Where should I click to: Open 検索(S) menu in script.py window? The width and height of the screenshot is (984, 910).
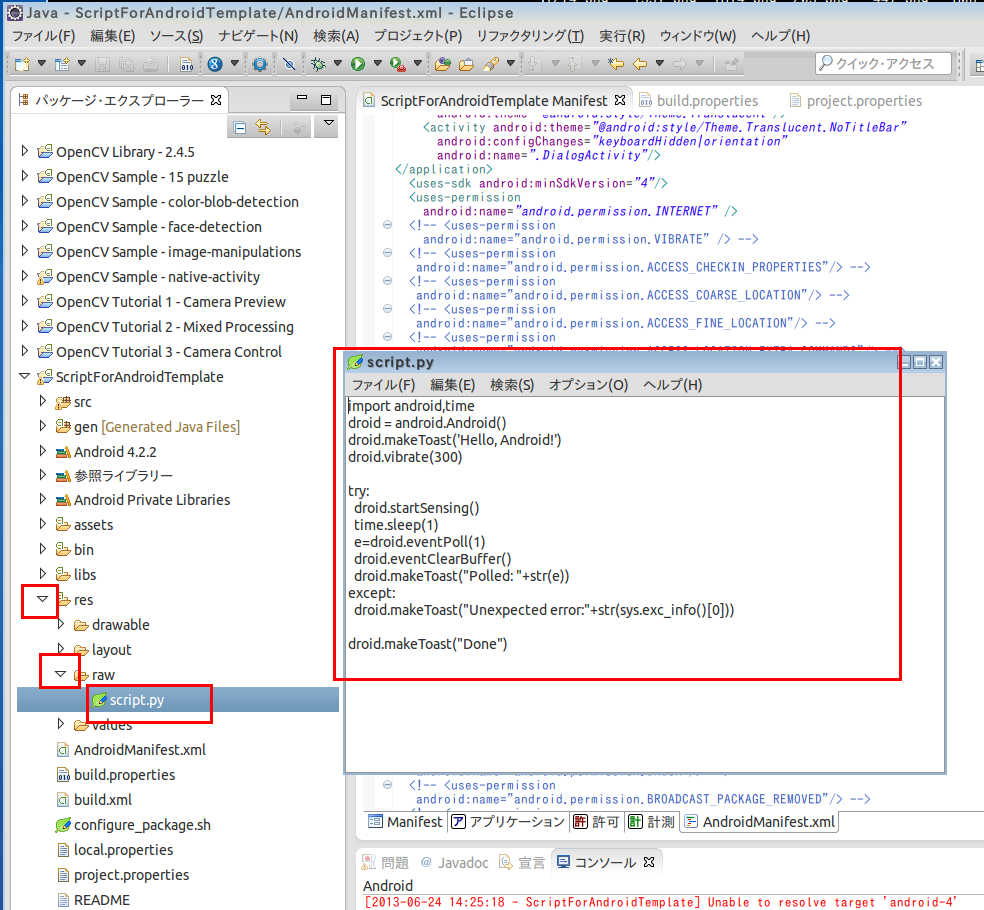[x=512, y=385]
